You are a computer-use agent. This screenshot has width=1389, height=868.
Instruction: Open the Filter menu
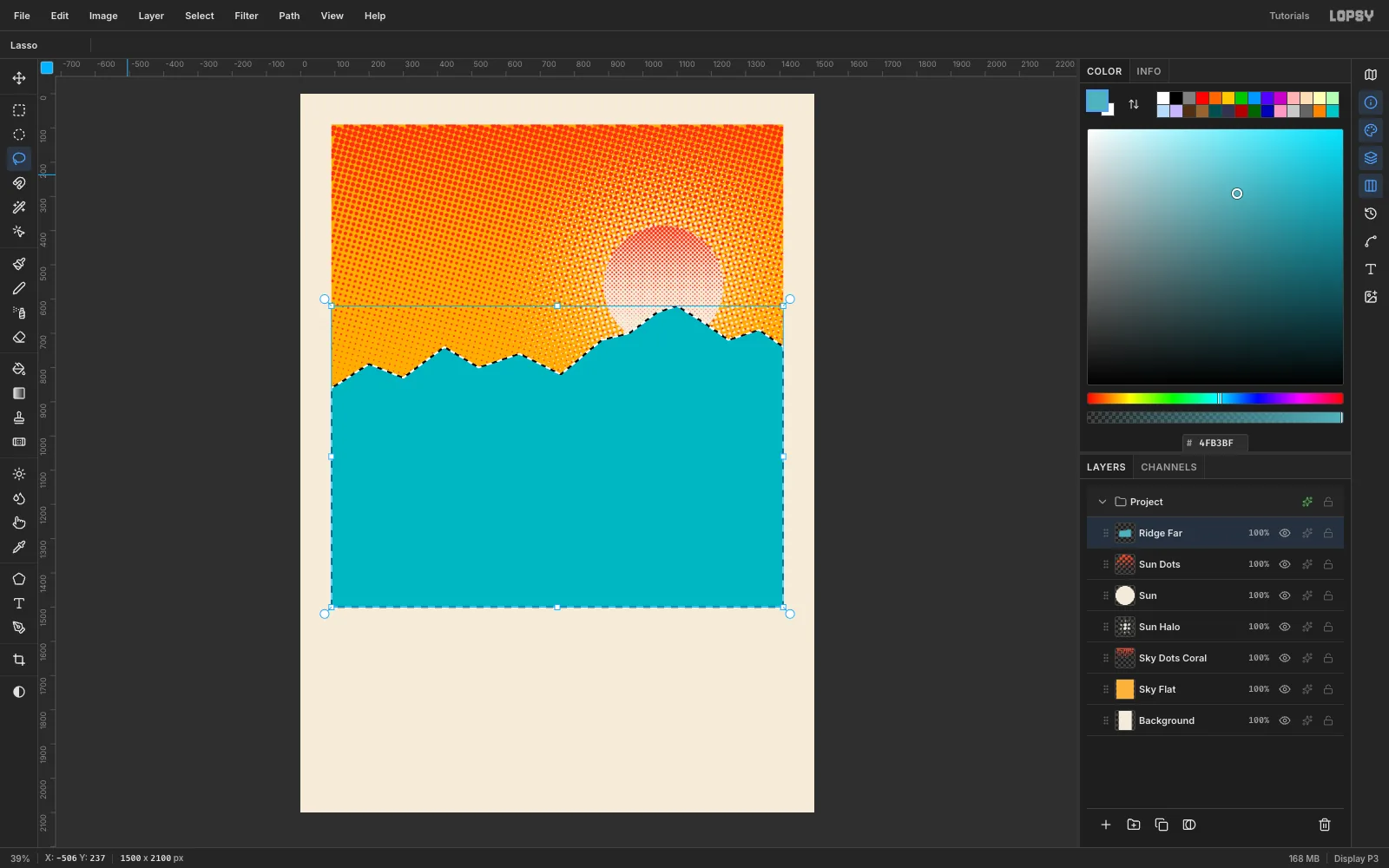pos(247,16)
